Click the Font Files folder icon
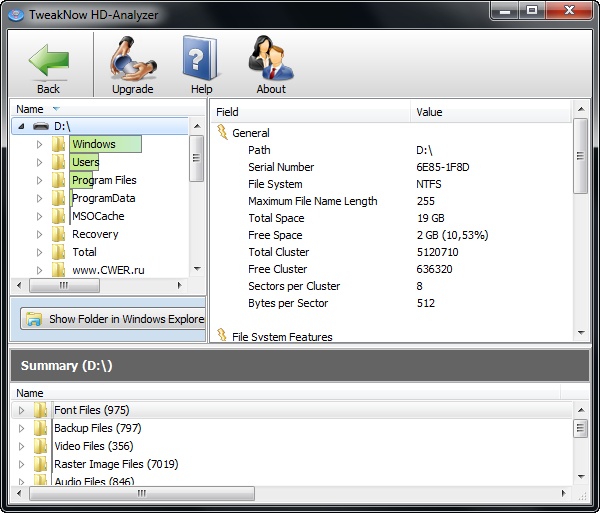 (x=40, y=410)
